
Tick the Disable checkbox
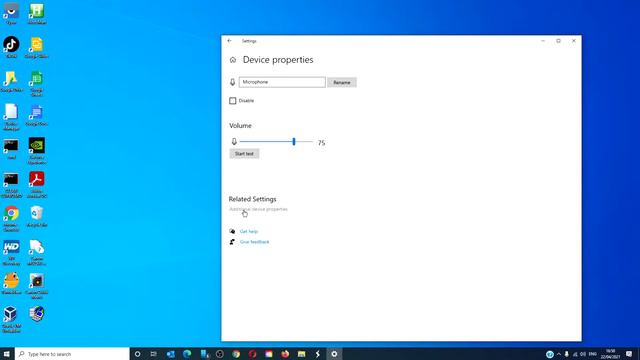point(233,101)
